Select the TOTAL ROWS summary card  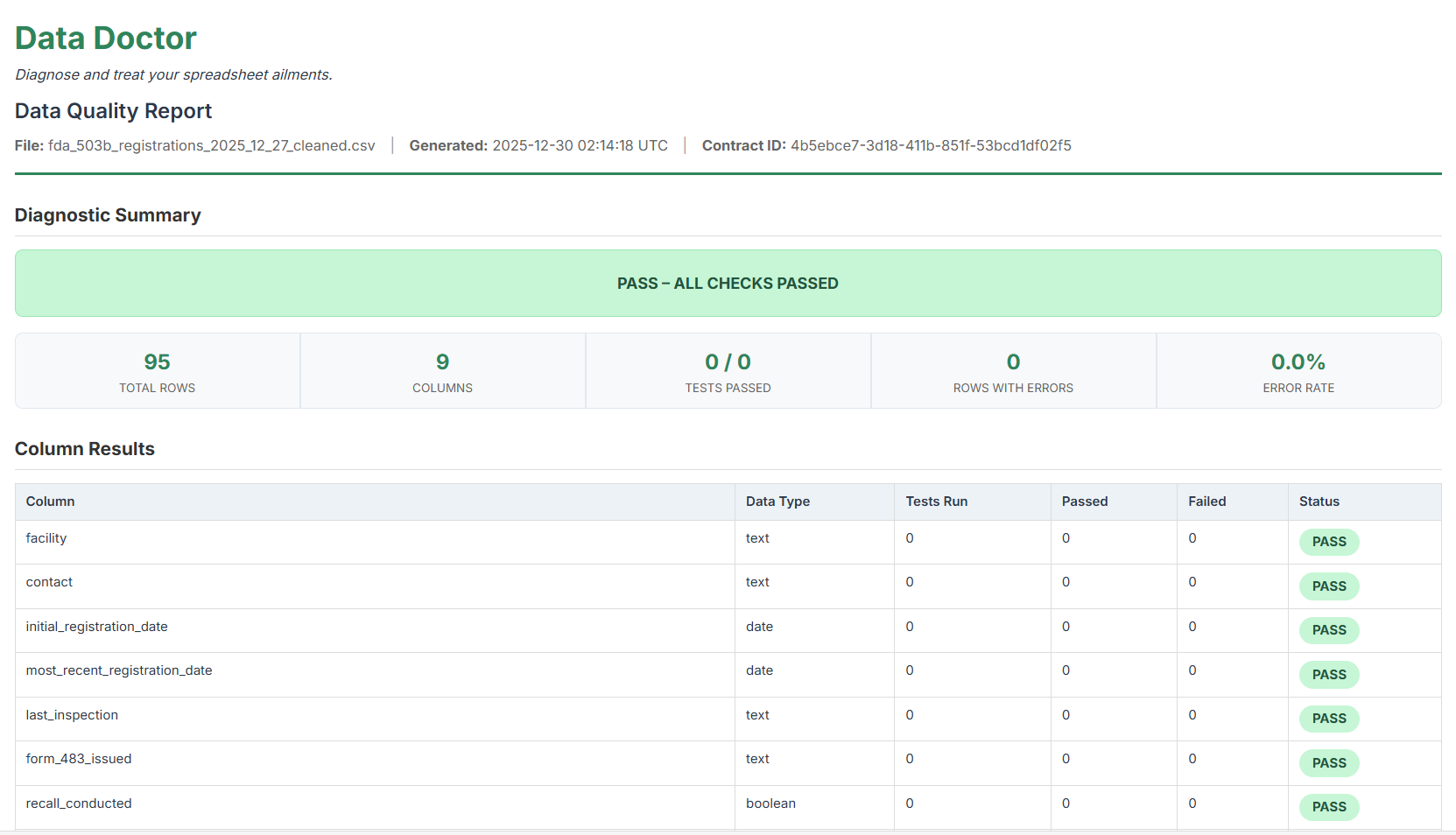(x=158, y=370)
